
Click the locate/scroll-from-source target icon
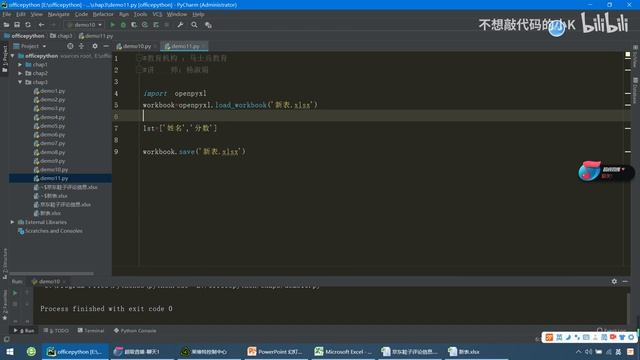(70, 46)
